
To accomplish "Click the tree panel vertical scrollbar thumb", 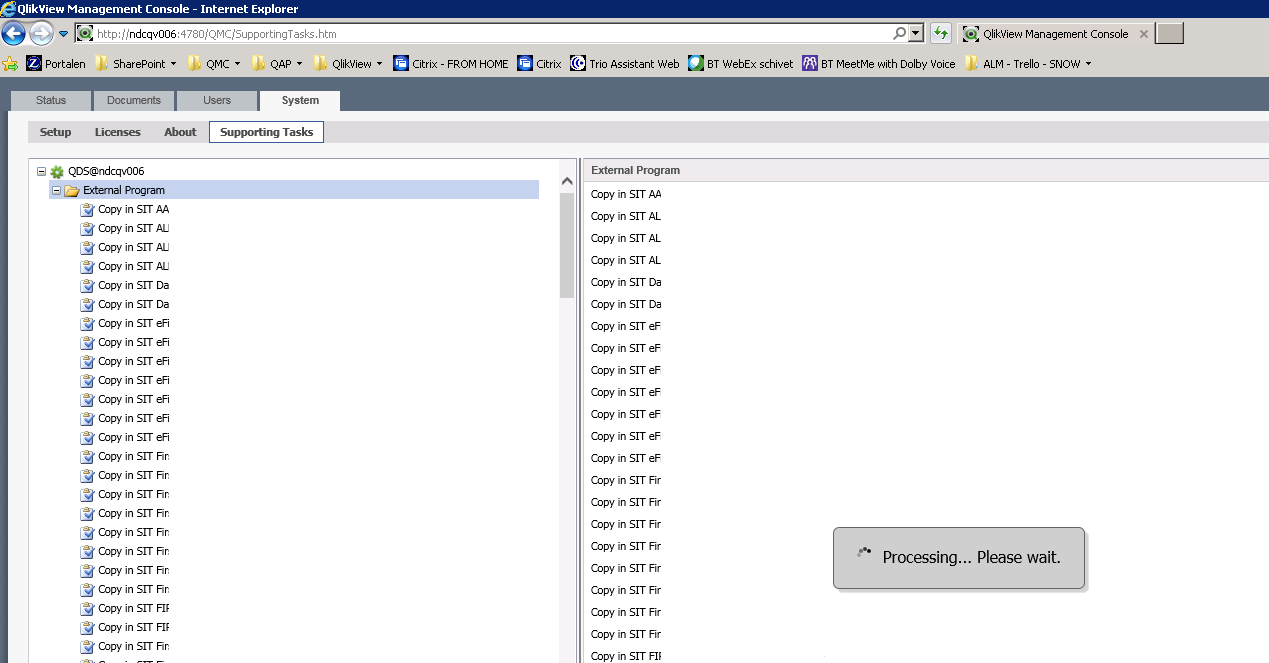I will tap(567, 245).
